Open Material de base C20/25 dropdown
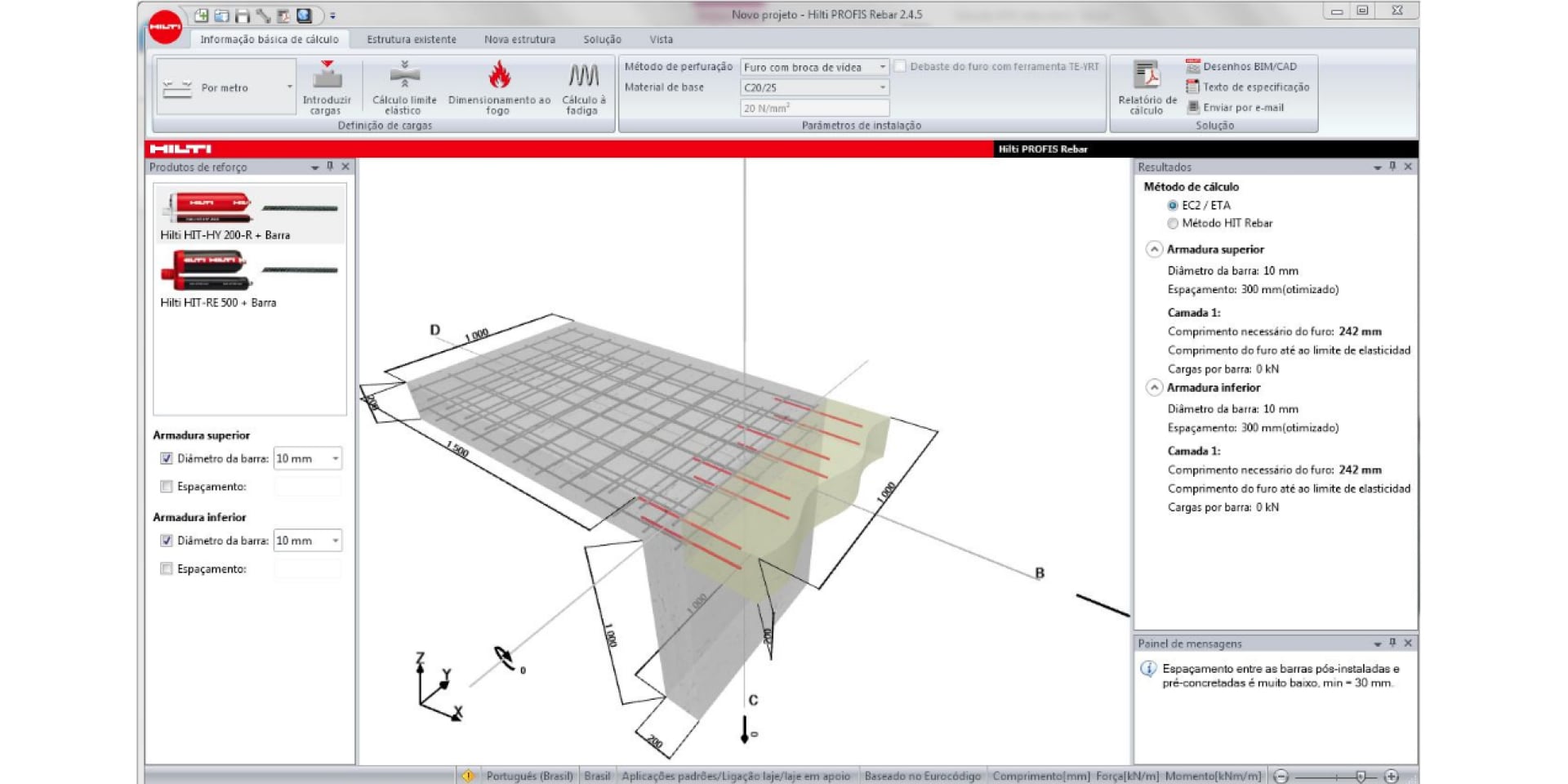Image resolution: width=1568 pixels, height=784 pixels. point(814,87)
